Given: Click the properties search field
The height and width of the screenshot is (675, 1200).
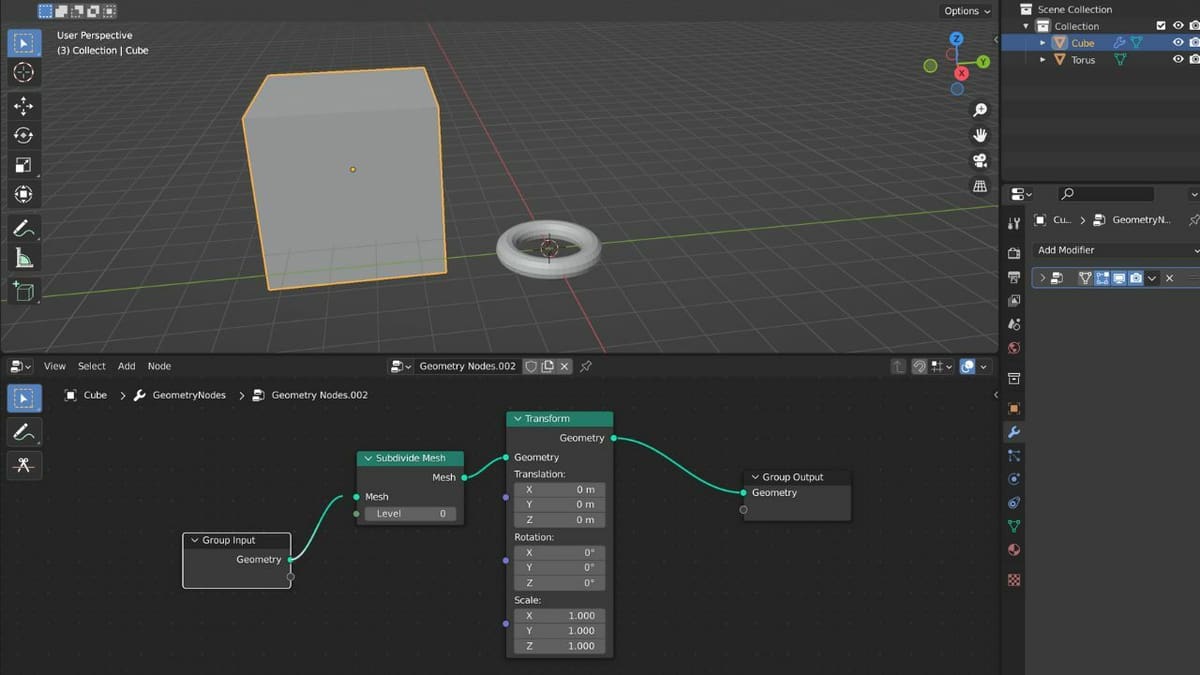Looking at the screenshot, I should pos(1105,194).
